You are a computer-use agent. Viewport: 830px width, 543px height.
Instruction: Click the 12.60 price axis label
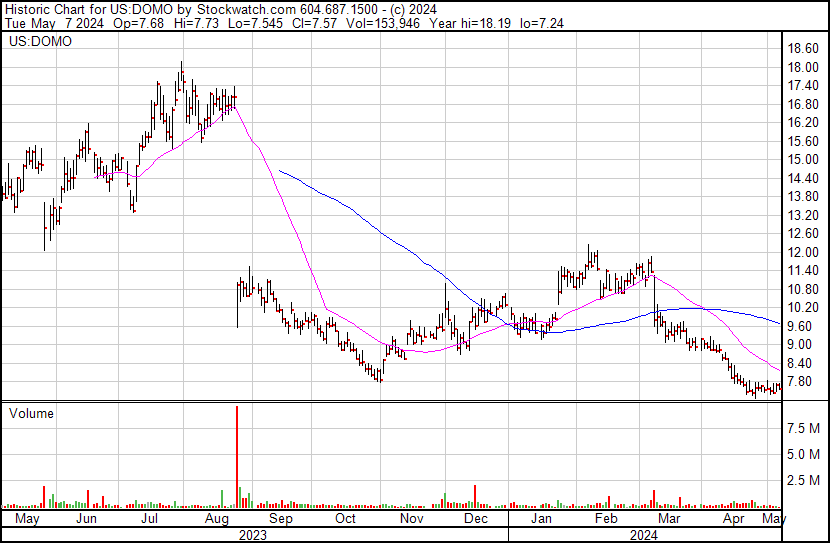803,234
